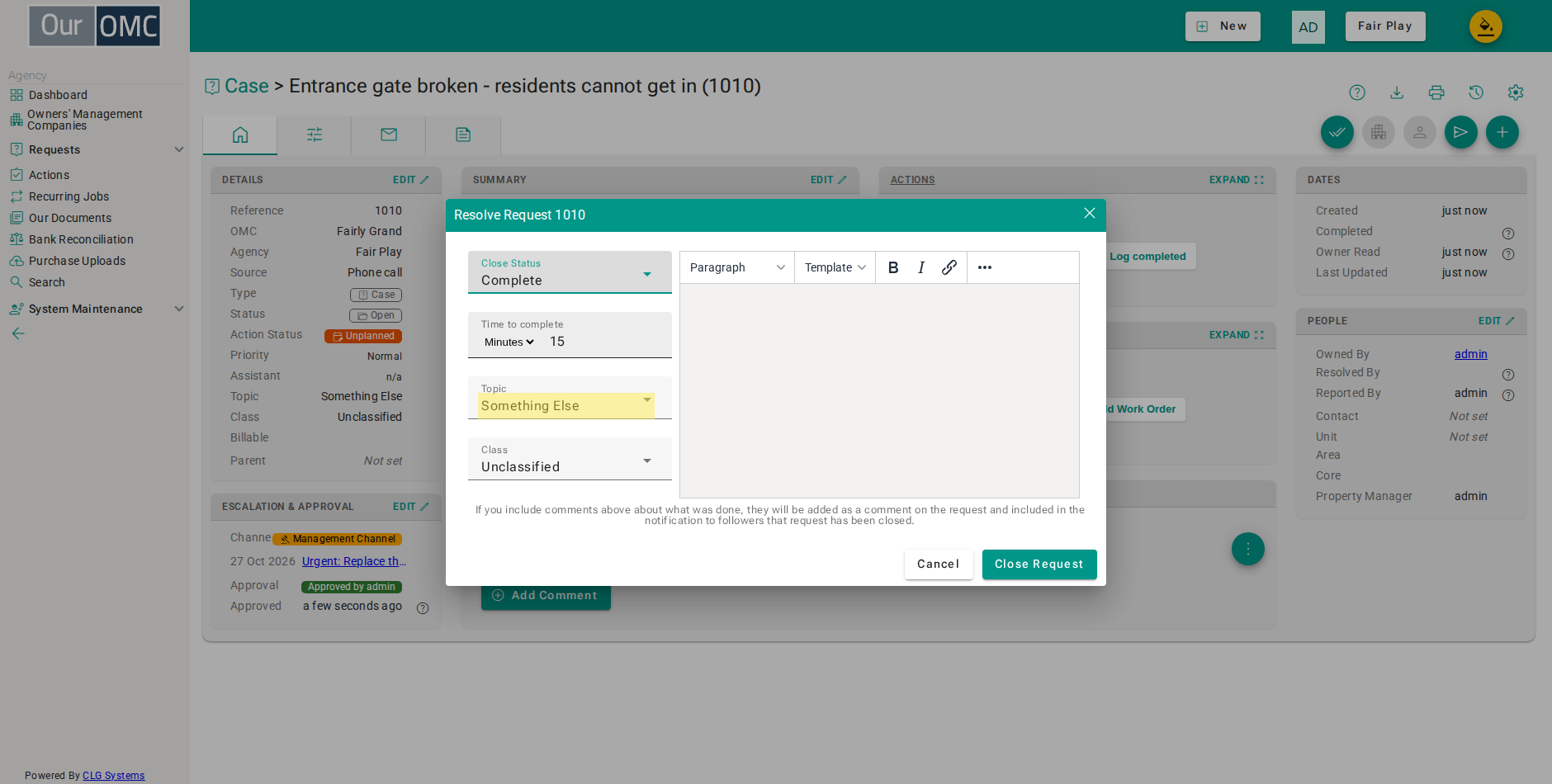Open the CLG Systems link
1552x784 pixels.
(113, 776)
